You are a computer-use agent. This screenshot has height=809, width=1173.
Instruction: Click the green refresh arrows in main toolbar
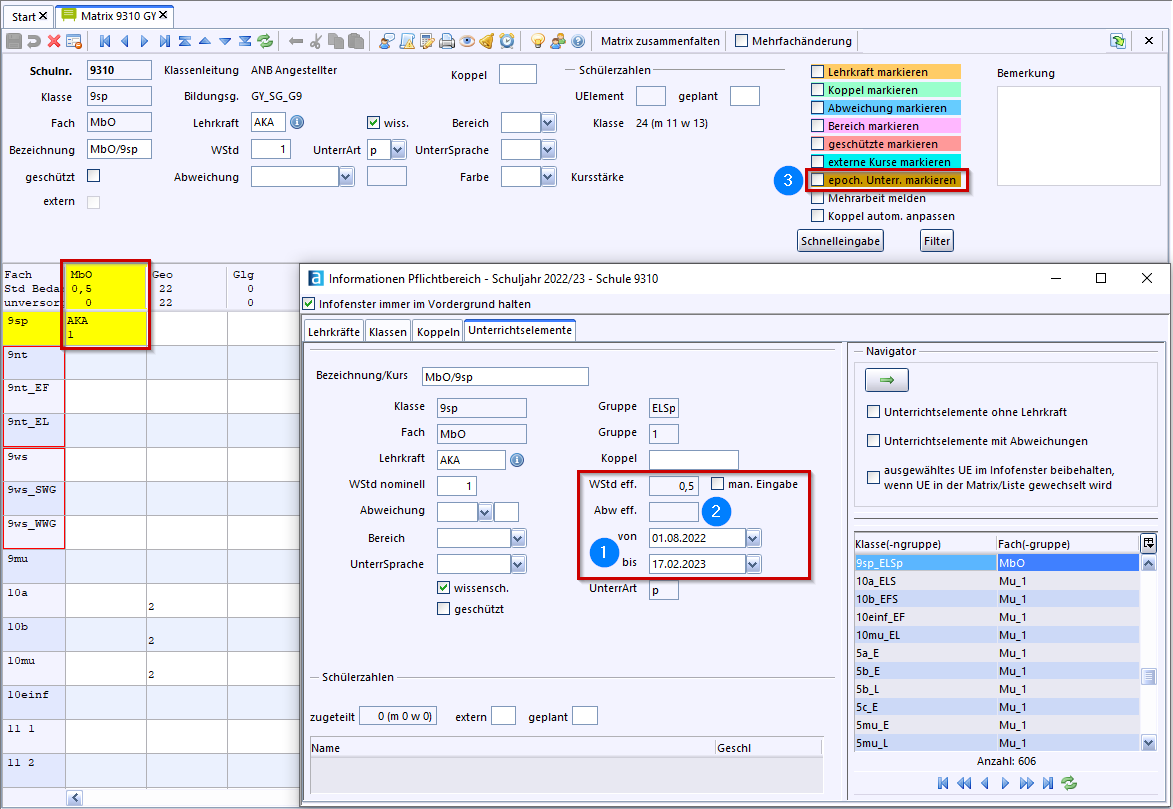tap(265, 41)
